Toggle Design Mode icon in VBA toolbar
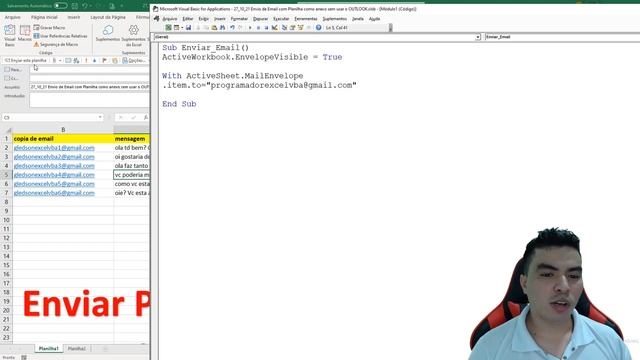This screenshot has width=640, height=360. [x=275, y=28]
